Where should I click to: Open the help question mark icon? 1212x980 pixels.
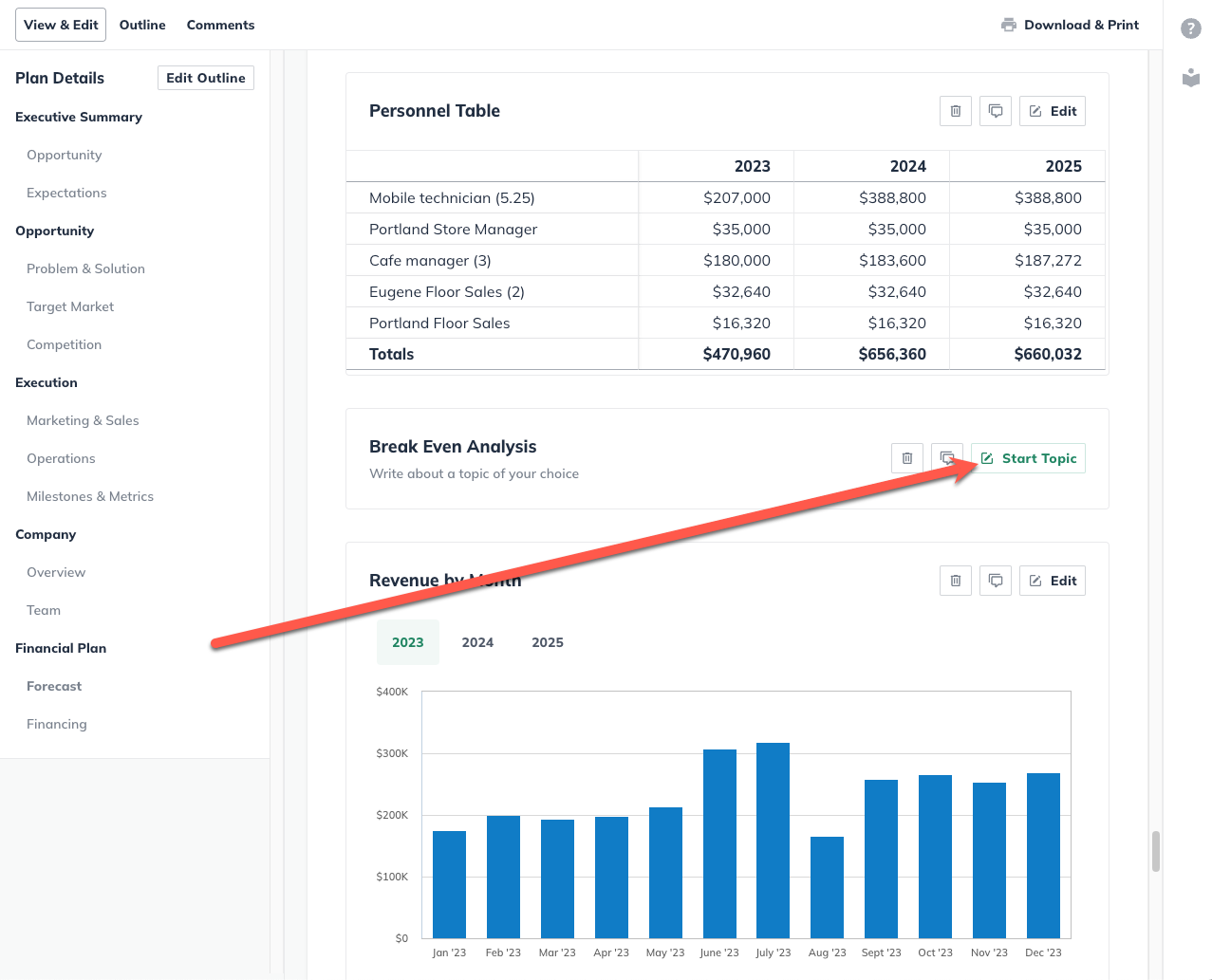[1191, 28]
